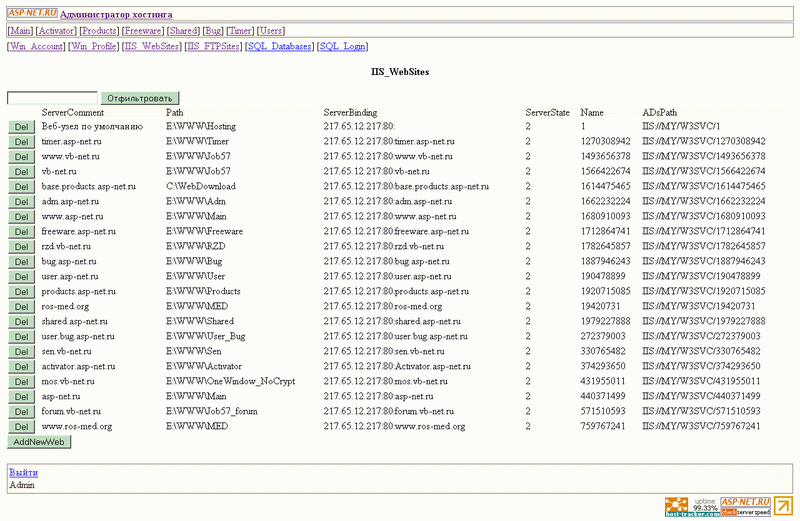Delete the forum.vb-net.ru site

click(x=21, y=412)
